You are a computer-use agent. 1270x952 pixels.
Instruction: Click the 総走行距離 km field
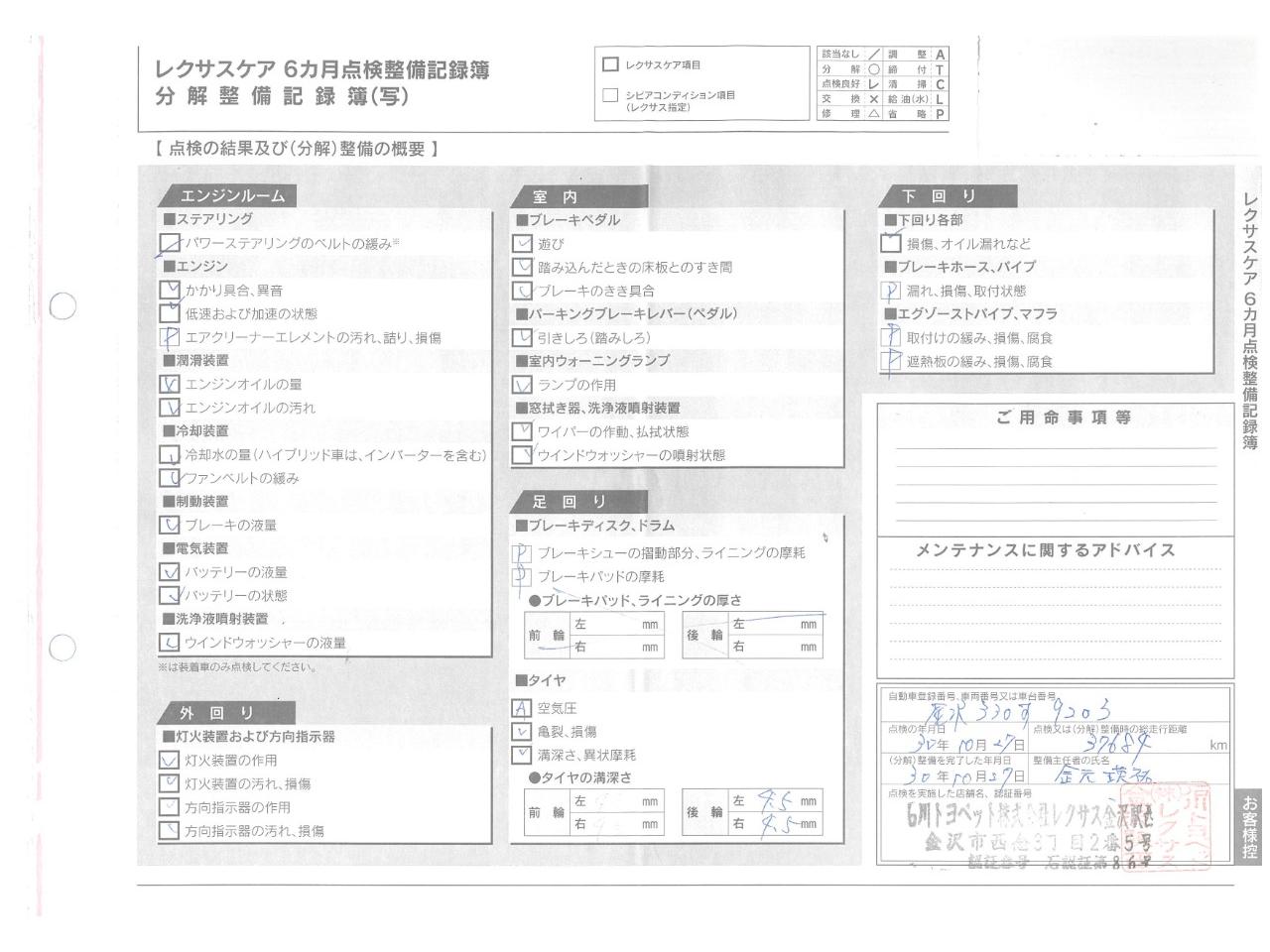coord(1130,739)
